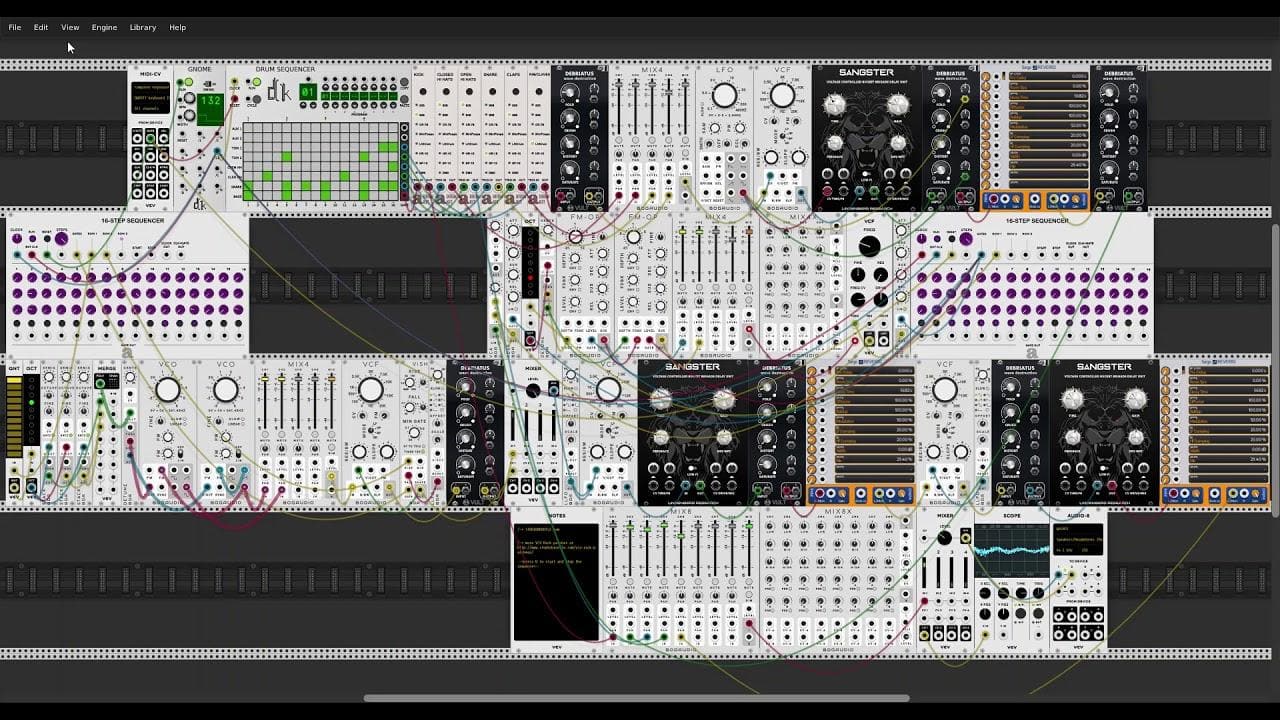Click the bottom VCV MIXER master level knob
The height and width of the screenshot is (720, 1280).
coord(944,538)
